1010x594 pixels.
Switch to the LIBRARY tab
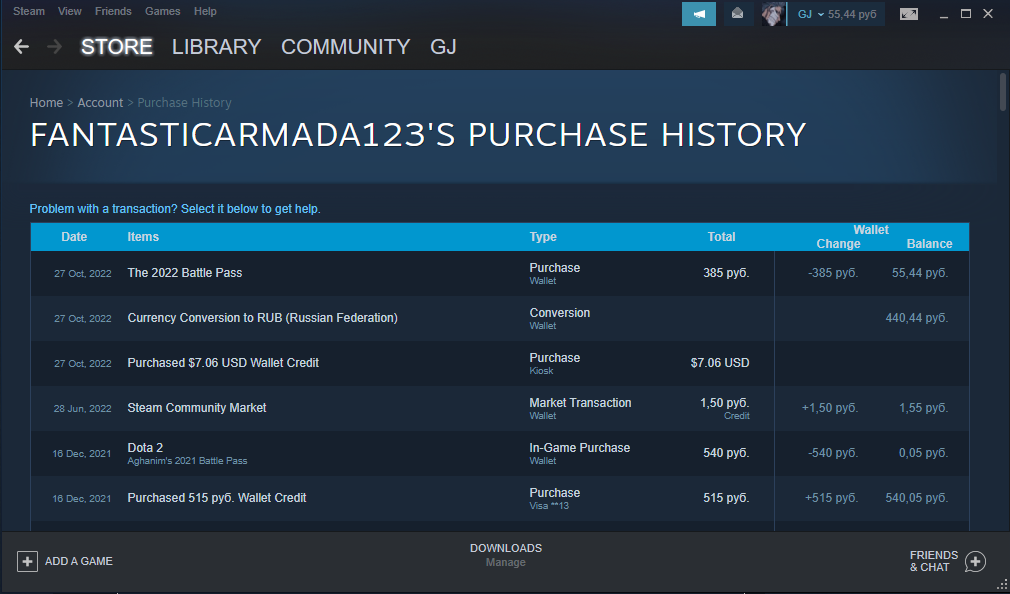(216, 46)
